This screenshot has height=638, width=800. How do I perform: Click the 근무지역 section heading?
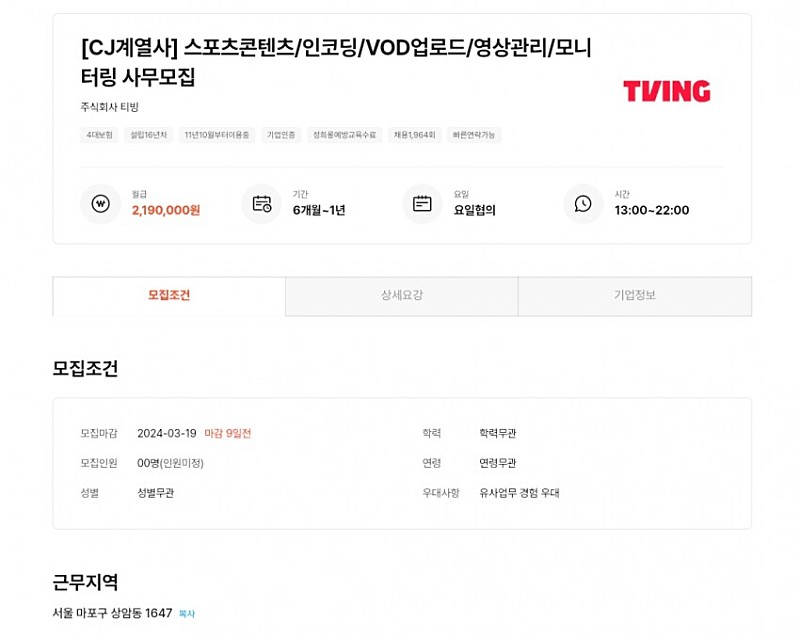point(85,582)
